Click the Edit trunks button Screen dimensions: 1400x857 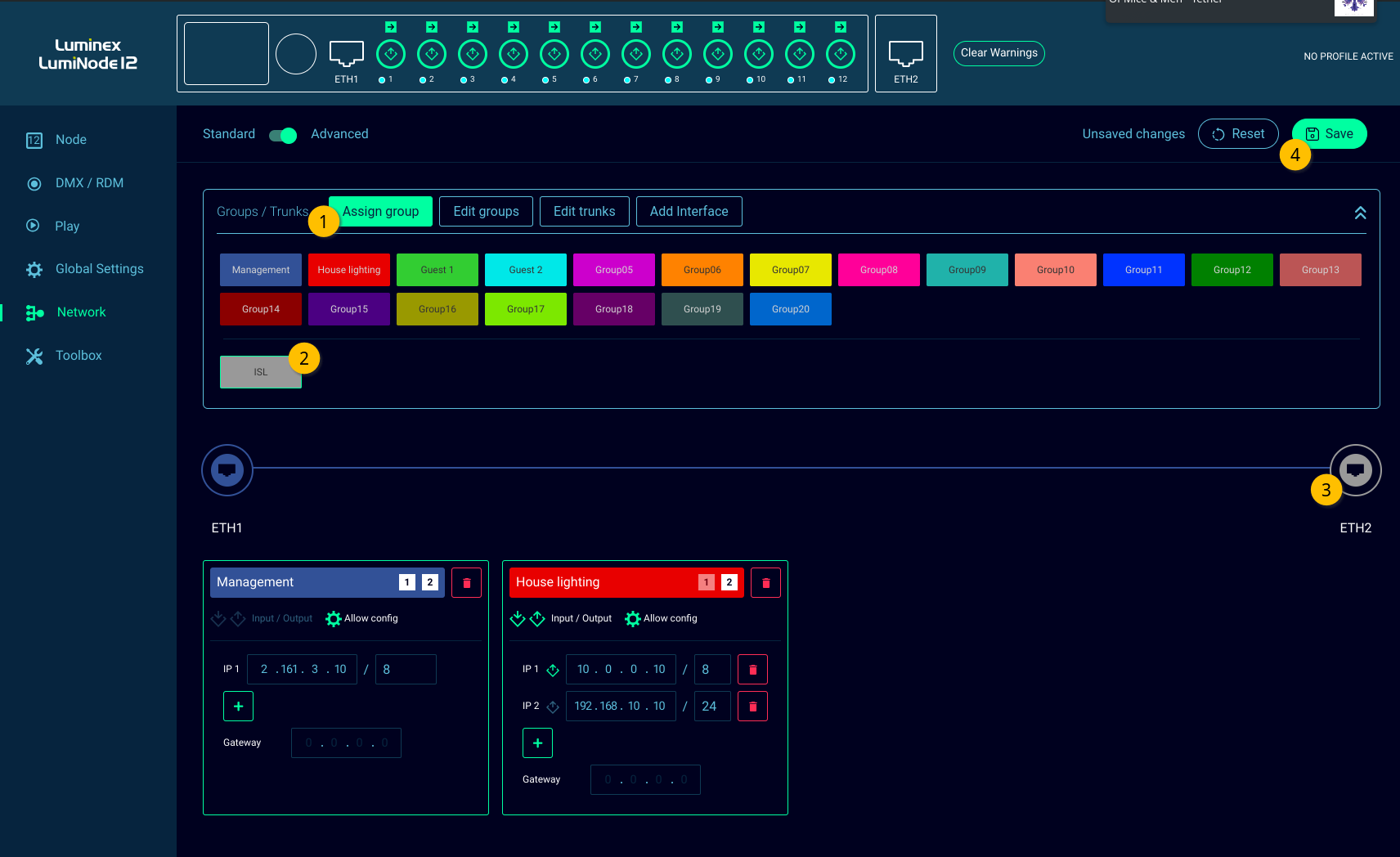584,212
